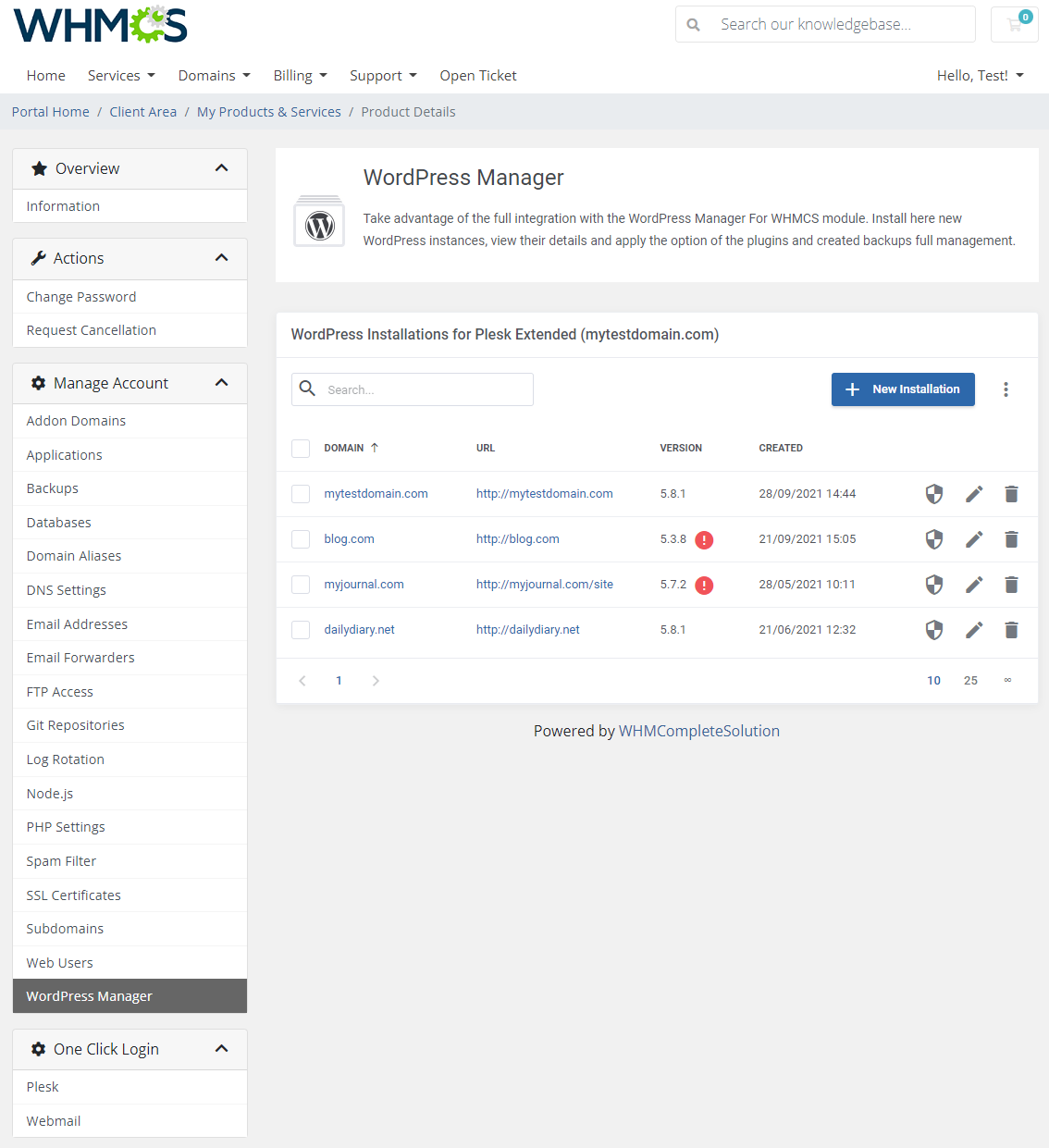The image size is (1049, 1148).
Task: Click knowledgebase search magnifier icon
Action: point(693,25)
